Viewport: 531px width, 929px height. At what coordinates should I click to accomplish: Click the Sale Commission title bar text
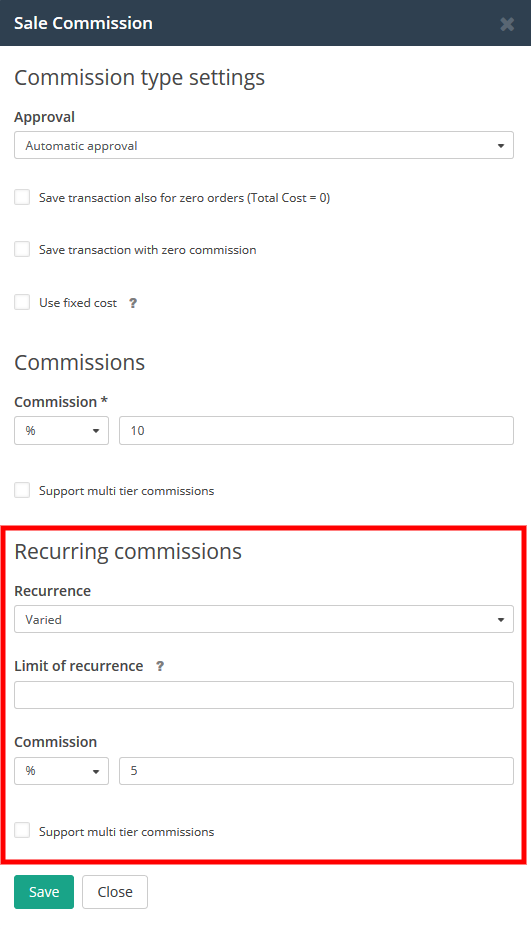point(84,23)
